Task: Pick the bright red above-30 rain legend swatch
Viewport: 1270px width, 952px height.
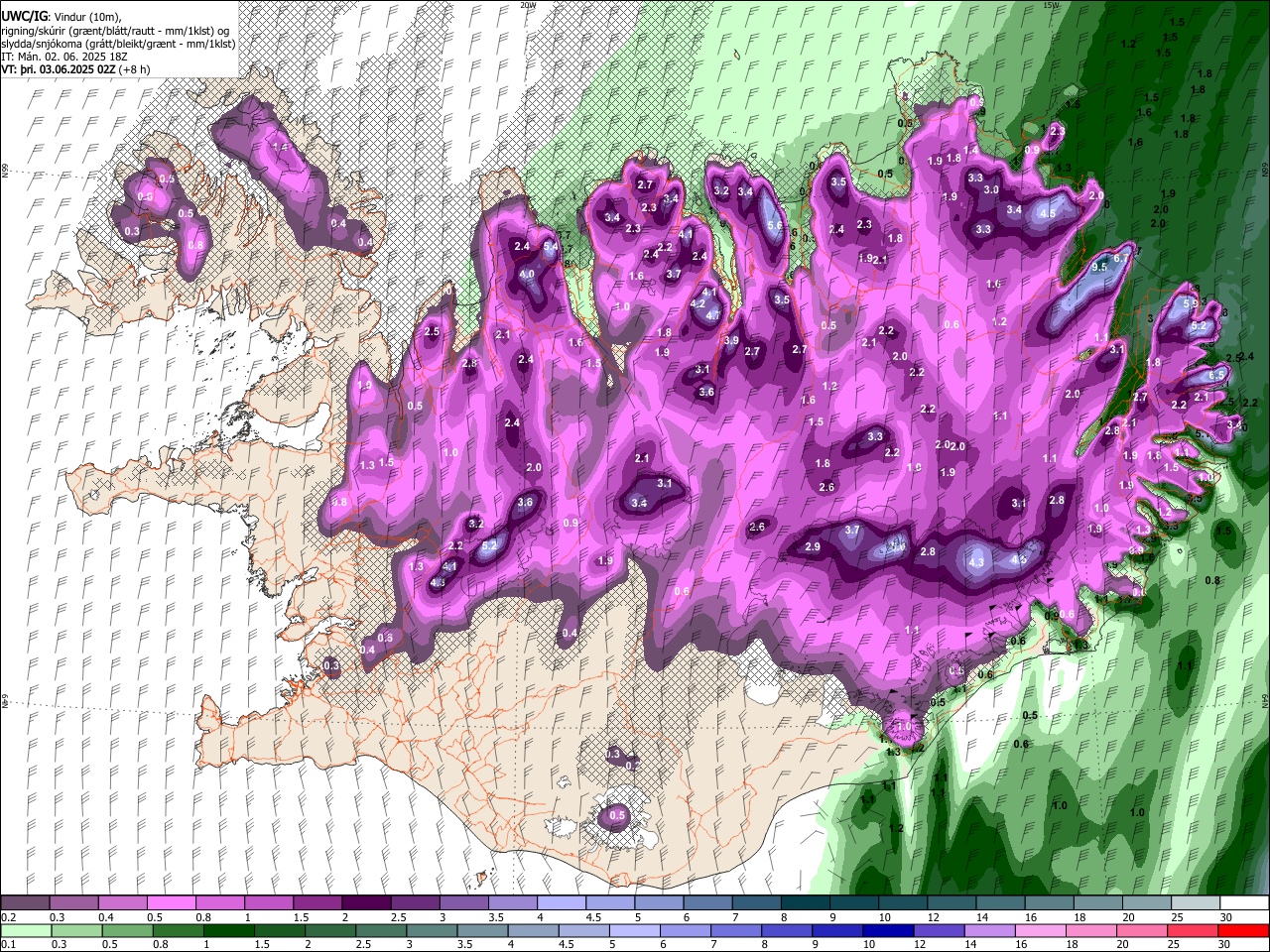Action: point(1242,930)
